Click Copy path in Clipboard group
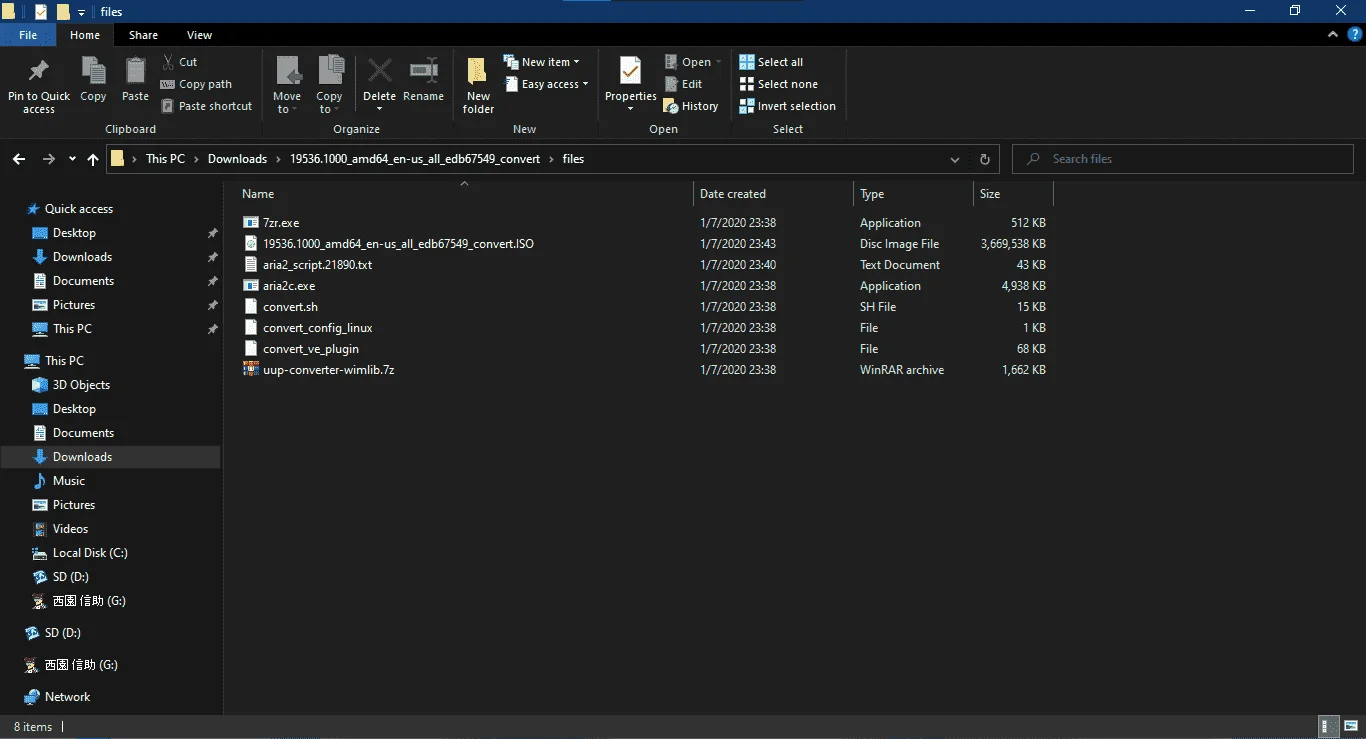This screenshot has height=739, width=1366. click(196, 84)
